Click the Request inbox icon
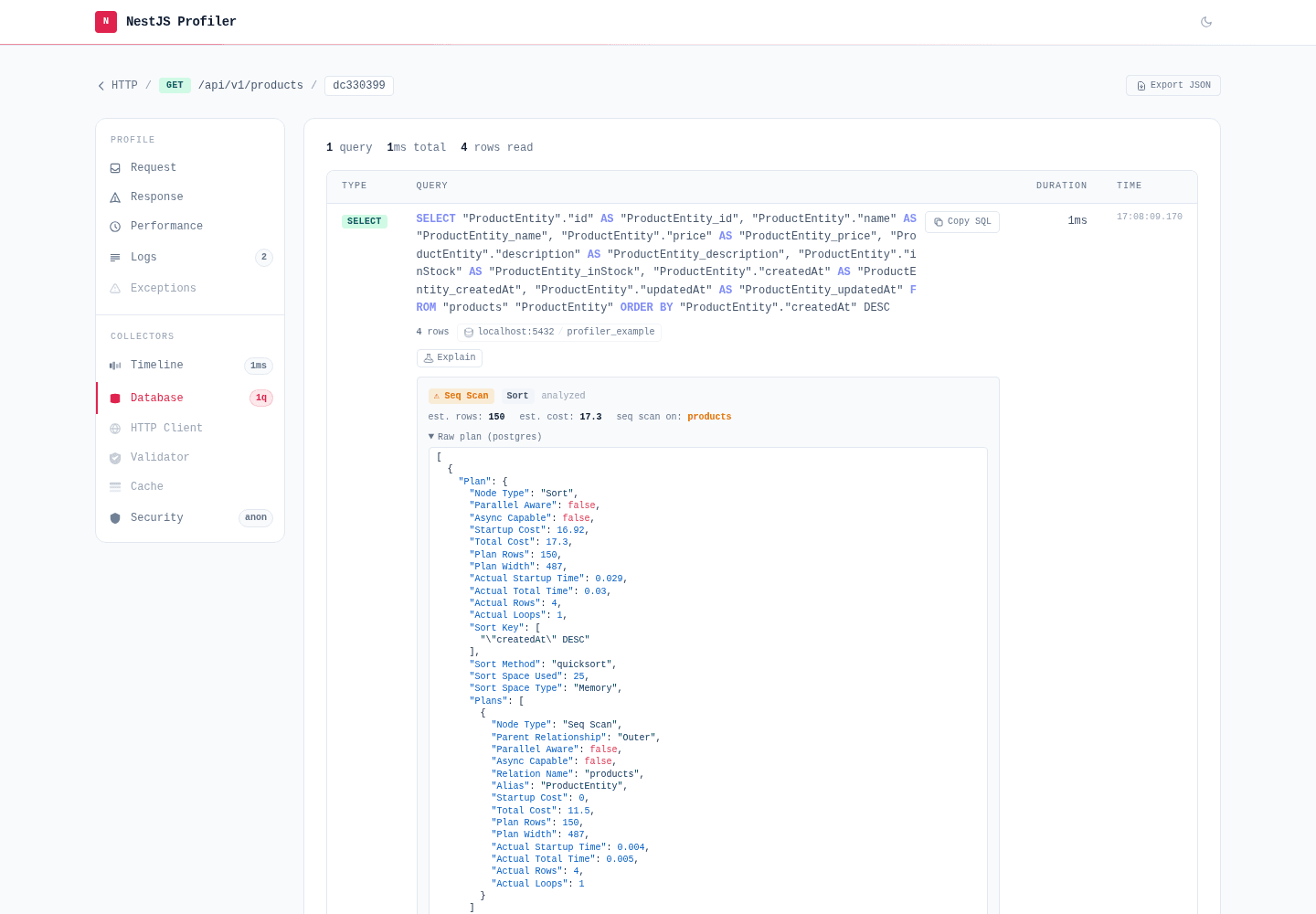 115,168
